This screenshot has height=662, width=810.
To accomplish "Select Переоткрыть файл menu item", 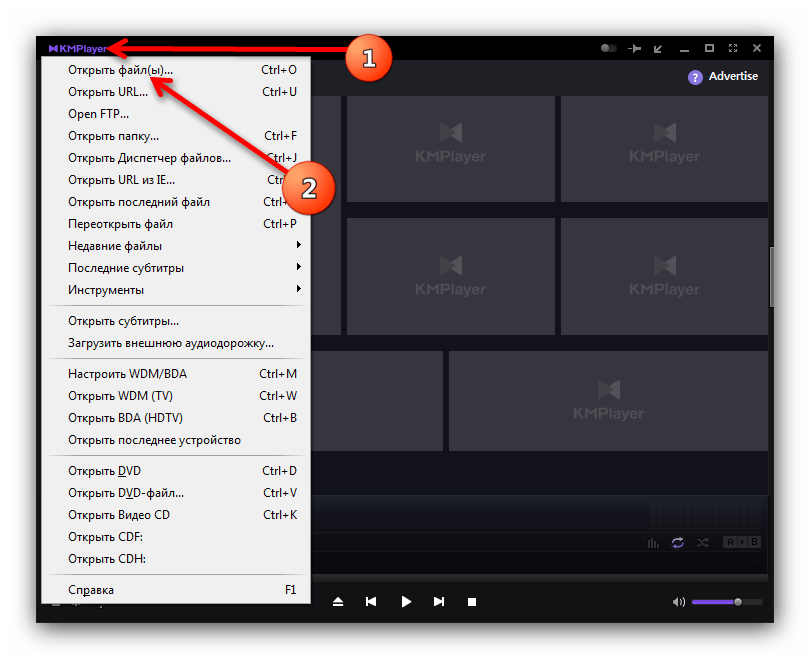I will coord(176,224).
